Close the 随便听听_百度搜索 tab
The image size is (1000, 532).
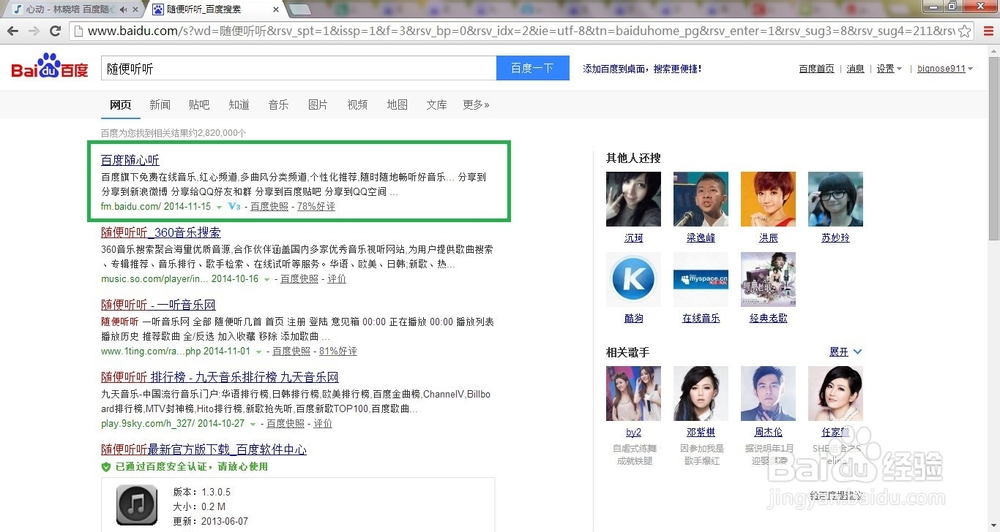(x=276, y=9)
